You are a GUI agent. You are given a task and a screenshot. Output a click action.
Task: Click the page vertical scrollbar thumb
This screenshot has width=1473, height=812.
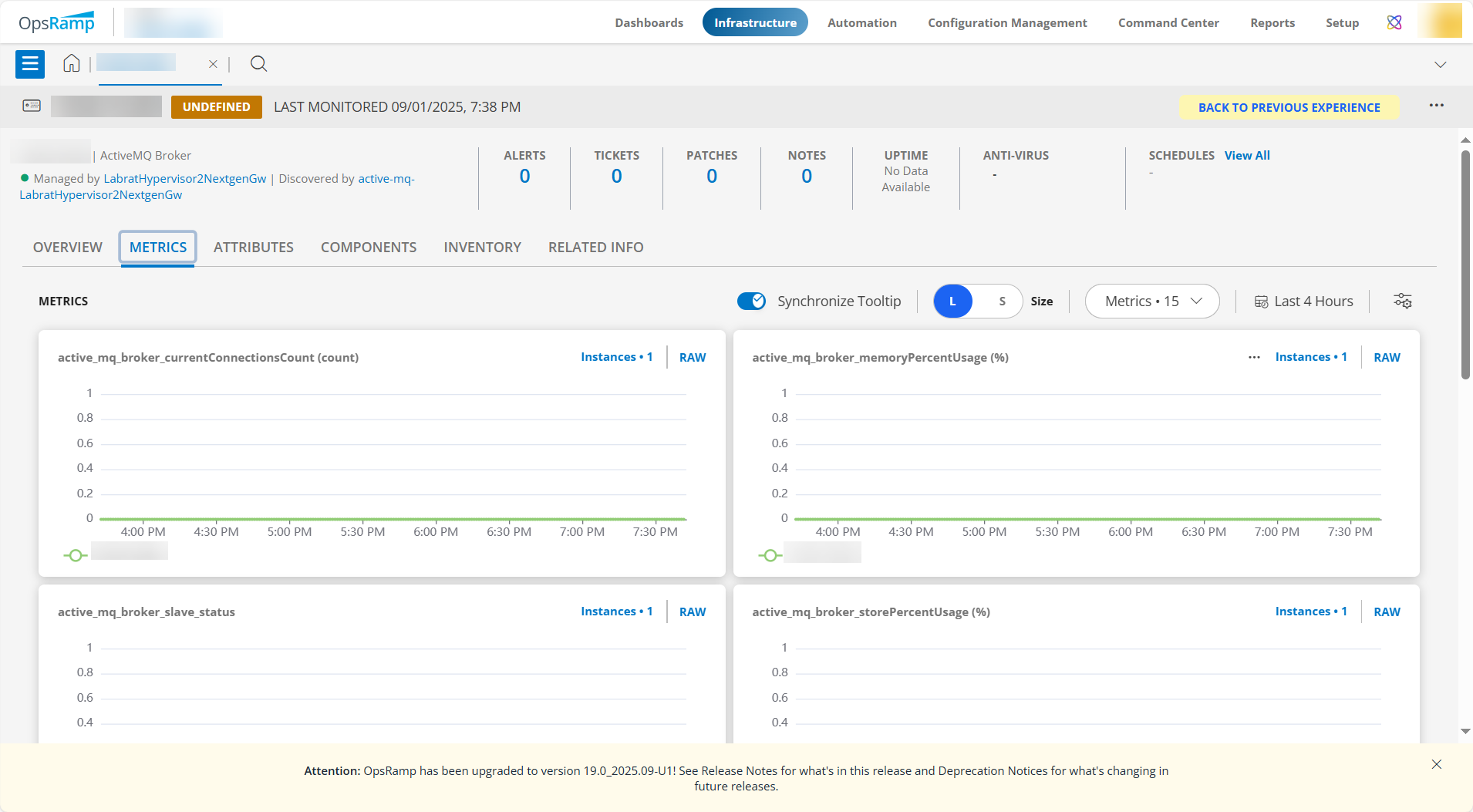(x=1465, y=264)
